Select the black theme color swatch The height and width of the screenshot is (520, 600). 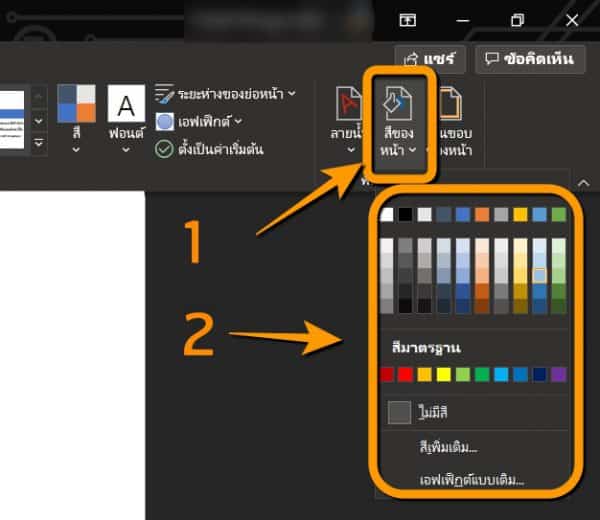(405, 215)
